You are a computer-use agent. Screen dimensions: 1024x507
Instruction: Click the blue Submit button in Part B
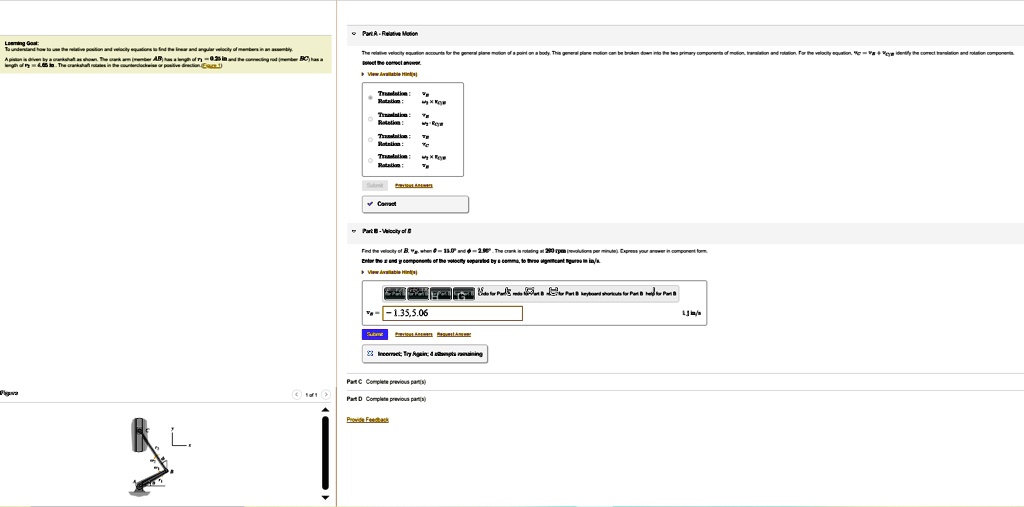coord(375,334)
